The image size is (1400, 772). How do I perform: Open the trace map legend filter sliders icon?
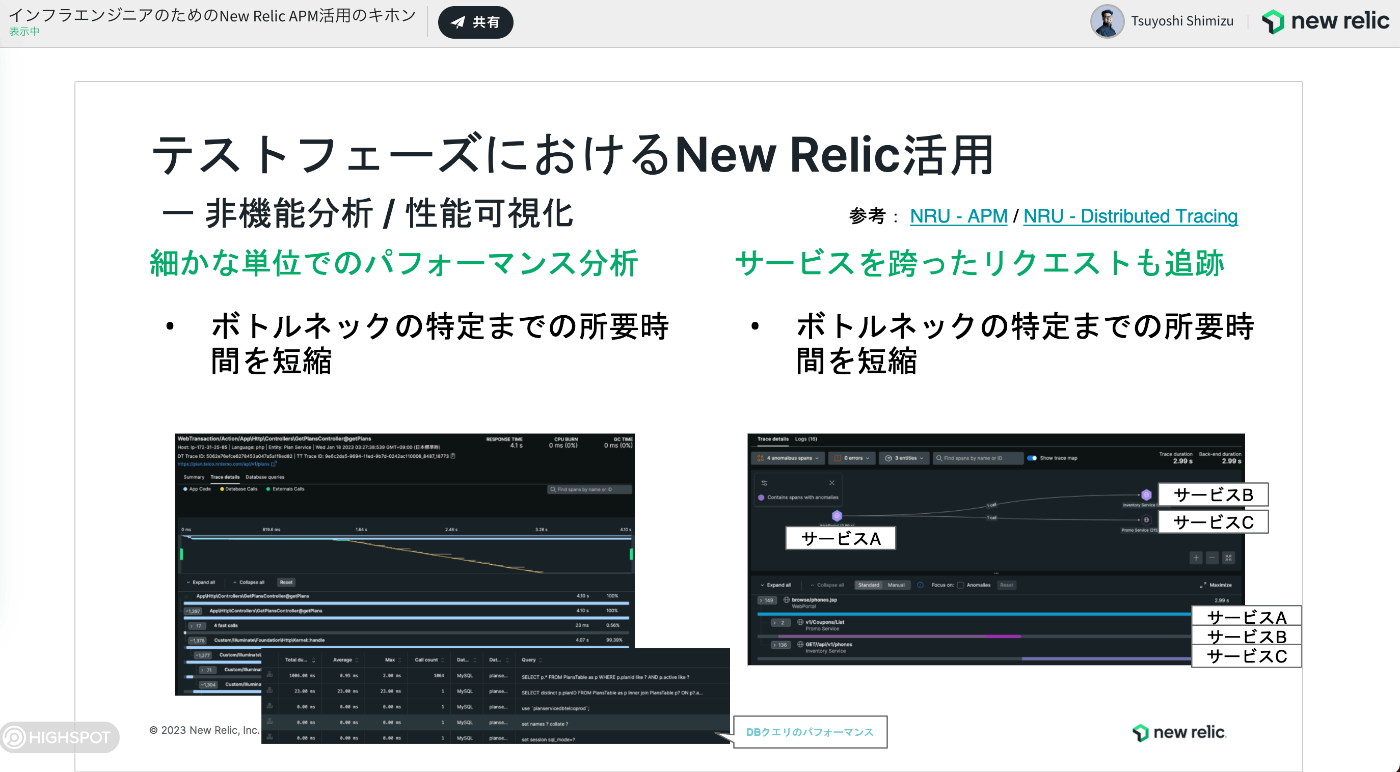764,483
